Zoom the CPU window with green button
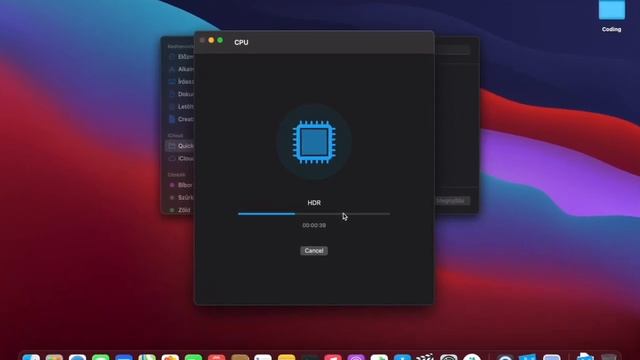Screen dimensions: 640x360 click(220, 40)
